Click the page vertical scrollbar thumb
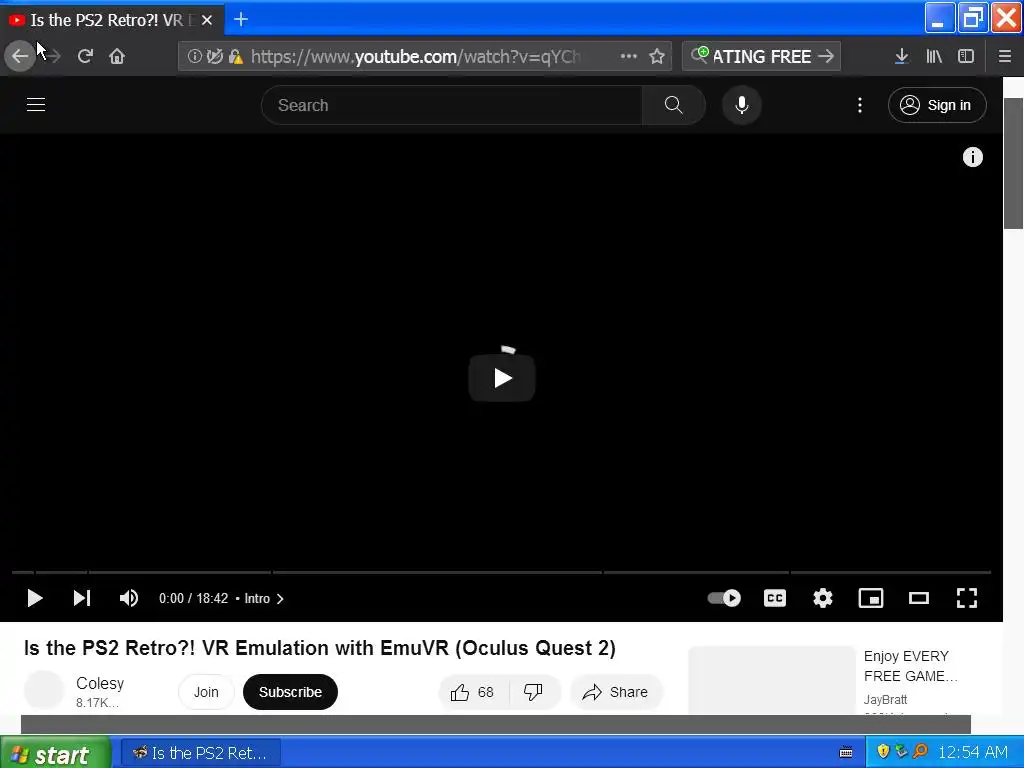1024x768 pixels. pyautogui.click(x=1014, y=163)
